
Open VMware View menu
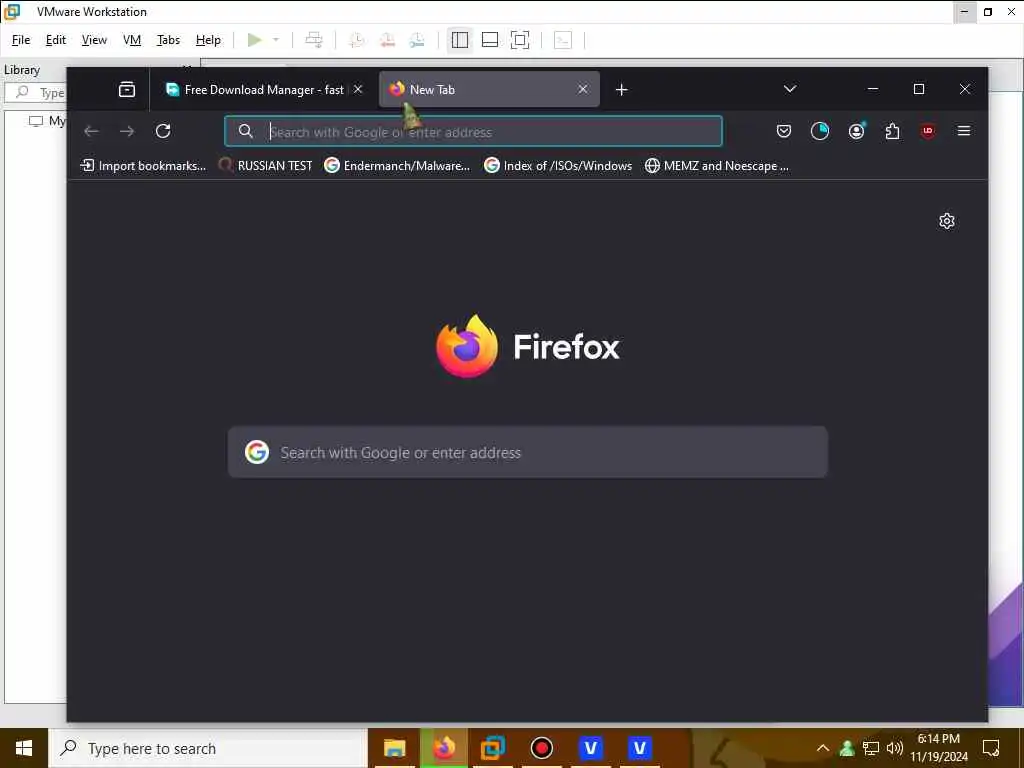pyautogui.click(x=94, y=40)
